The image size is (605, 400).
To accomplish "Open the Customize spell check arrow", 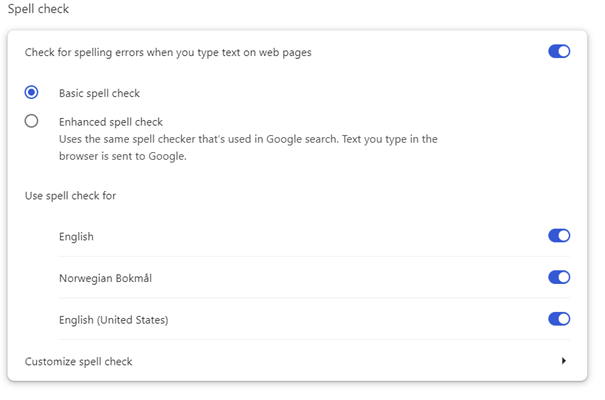I will [x=564, y=361].
